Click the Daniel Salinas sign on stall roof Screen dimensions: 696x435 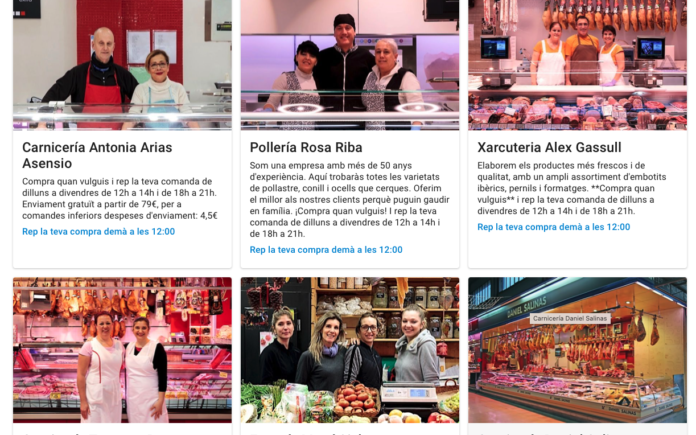(x=527, y=306)
